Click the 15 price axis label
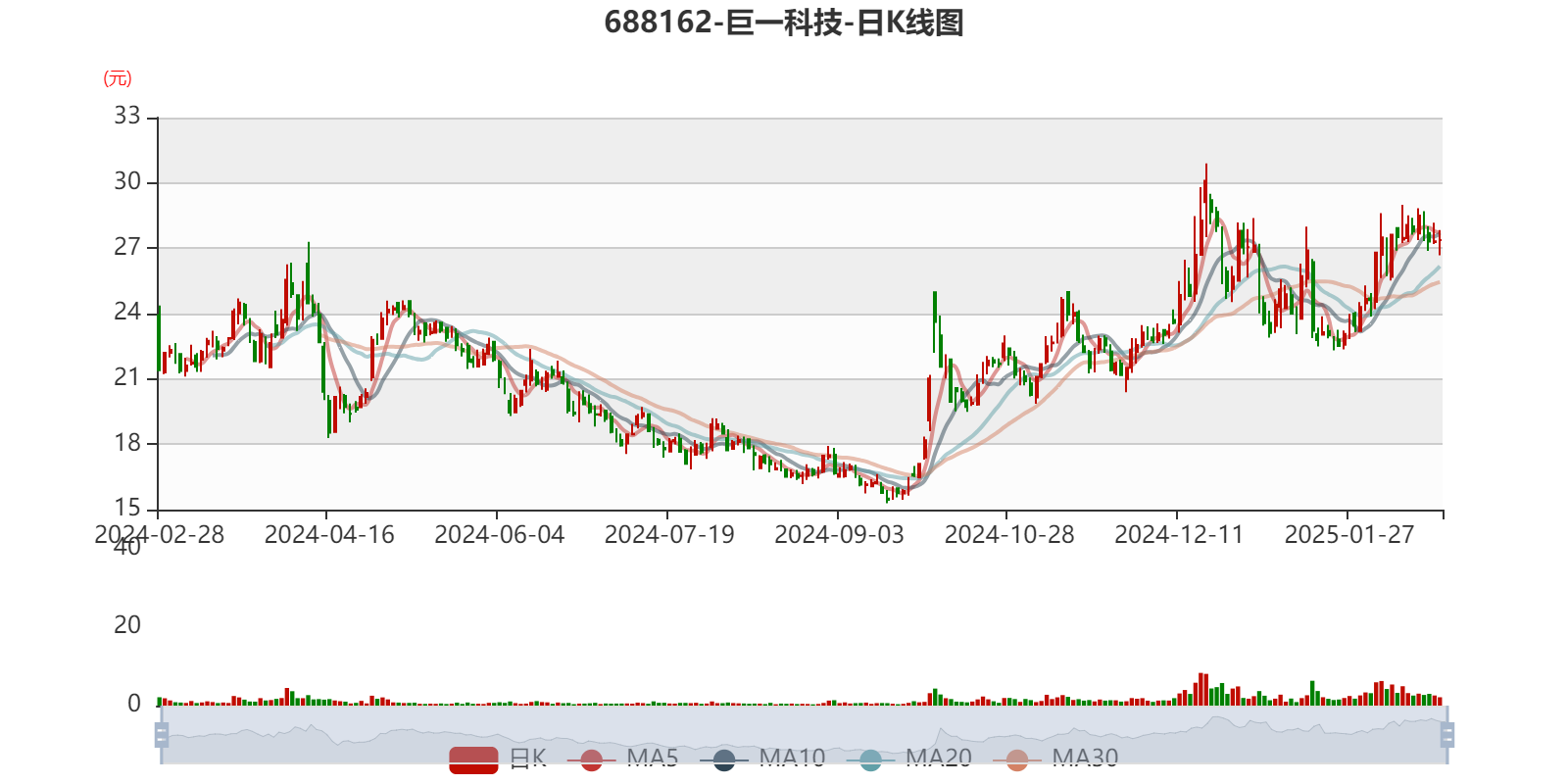The width and height of the screenshot is (1568, 784). [127, 508]
